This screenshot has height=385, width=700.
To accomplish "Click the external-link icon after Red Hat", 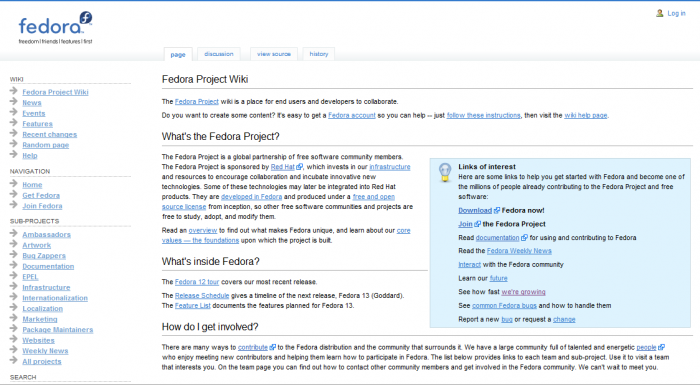I will [x=300, y=167].
